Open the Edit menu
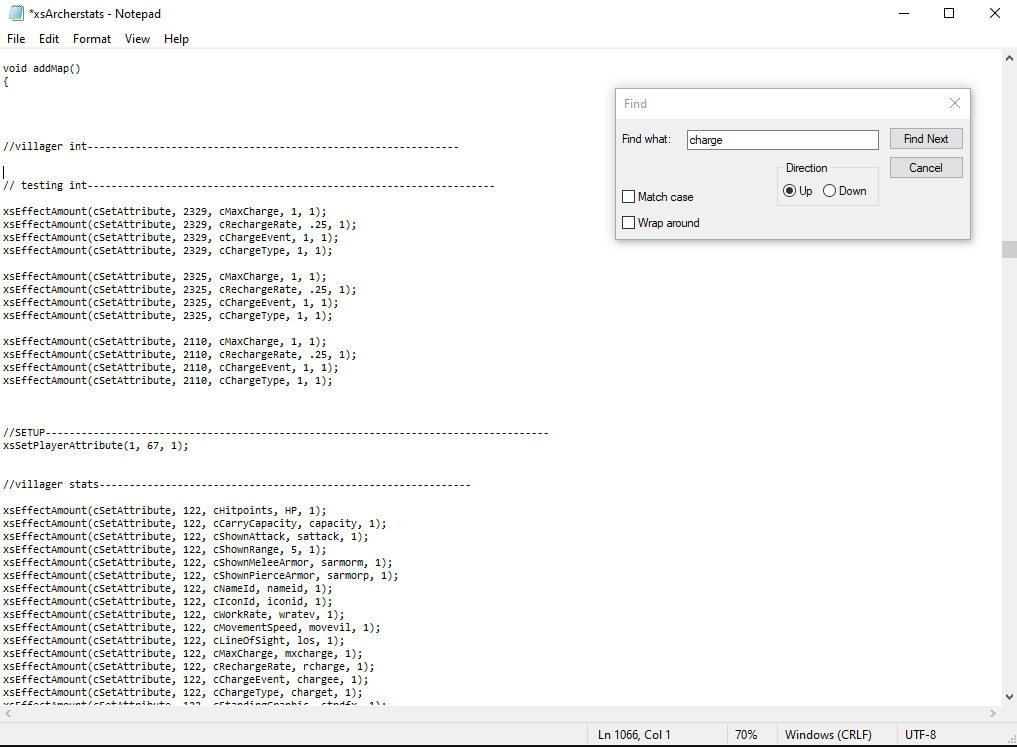This screenshot has width=1017, height=747. 49,39
